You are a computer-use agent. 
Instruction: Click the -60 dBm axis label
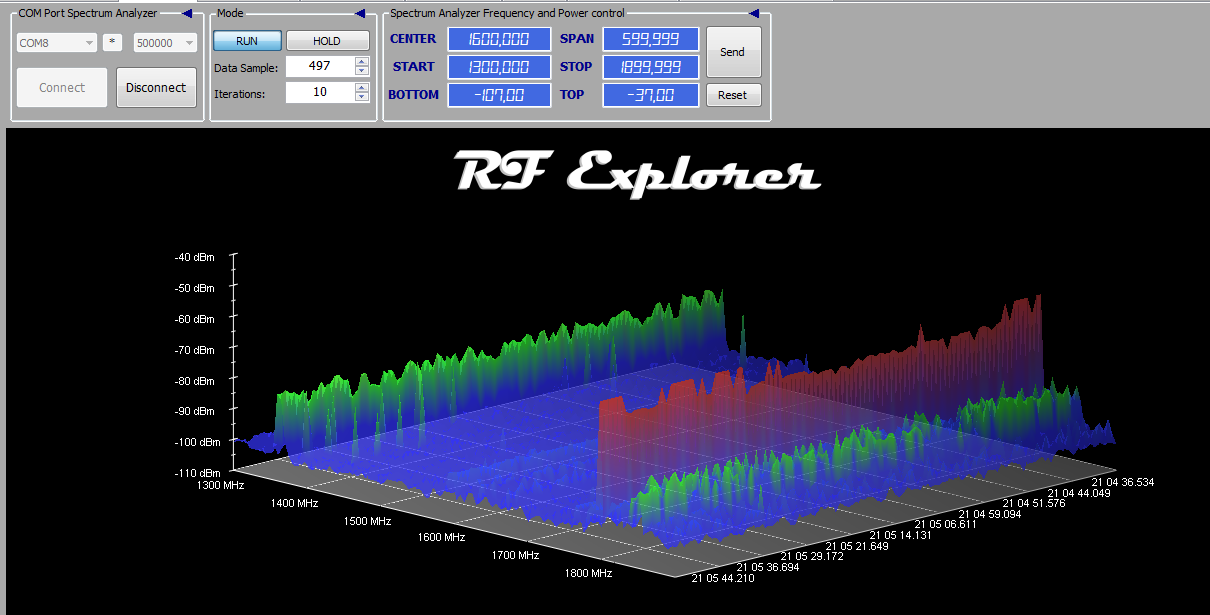click(194, 319)
